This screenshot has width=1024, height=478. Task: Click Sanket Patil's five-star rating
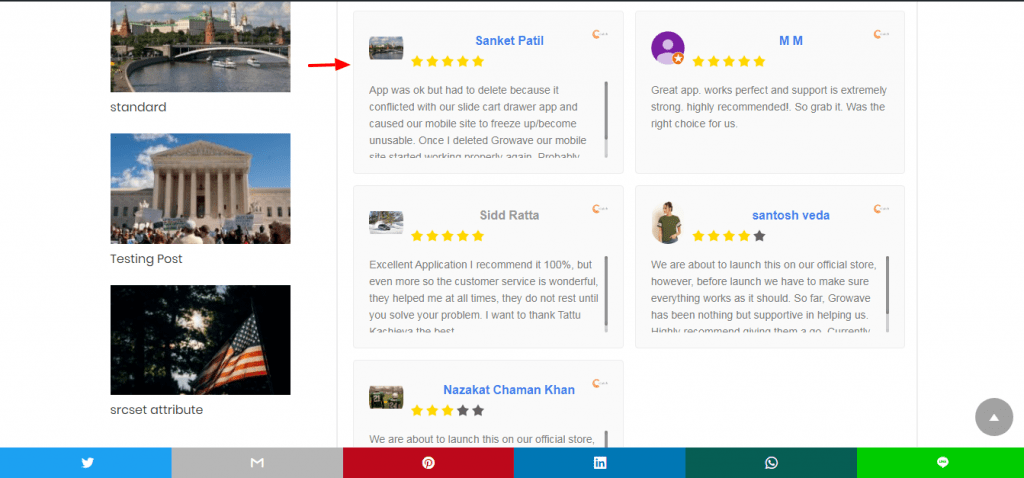(447, 61)
